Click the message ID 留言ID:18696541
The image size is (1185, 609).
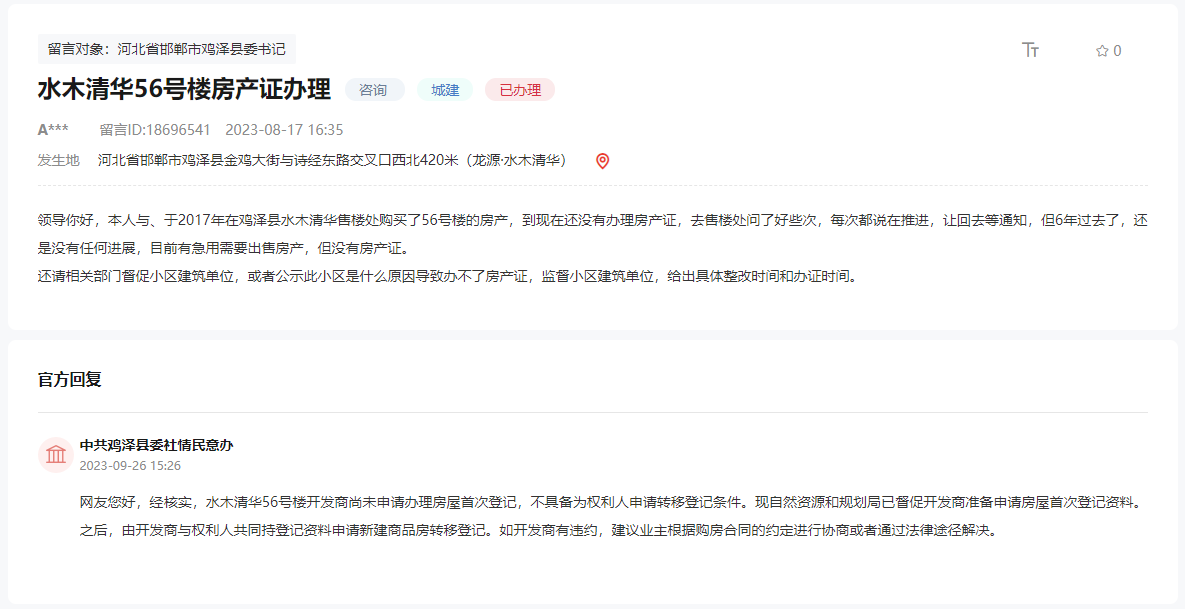pos(155,130)
